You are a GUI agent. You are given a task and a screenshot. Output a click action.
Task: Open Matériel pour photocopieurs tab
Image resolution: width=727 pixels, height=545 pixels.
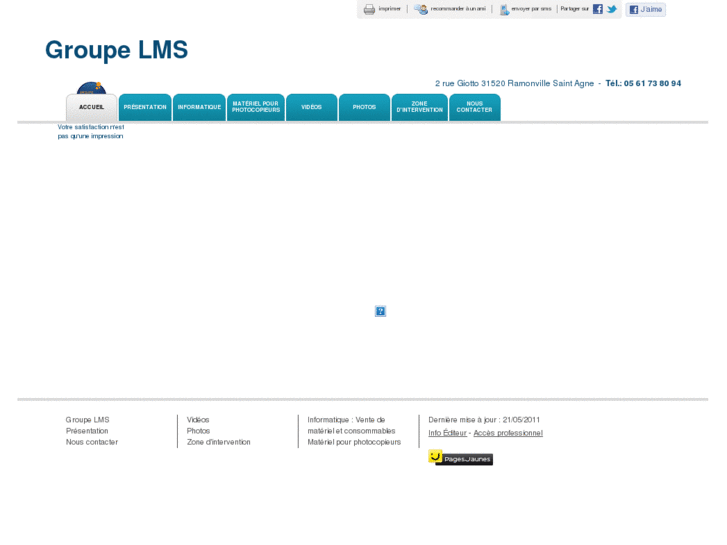coord(256,107)
